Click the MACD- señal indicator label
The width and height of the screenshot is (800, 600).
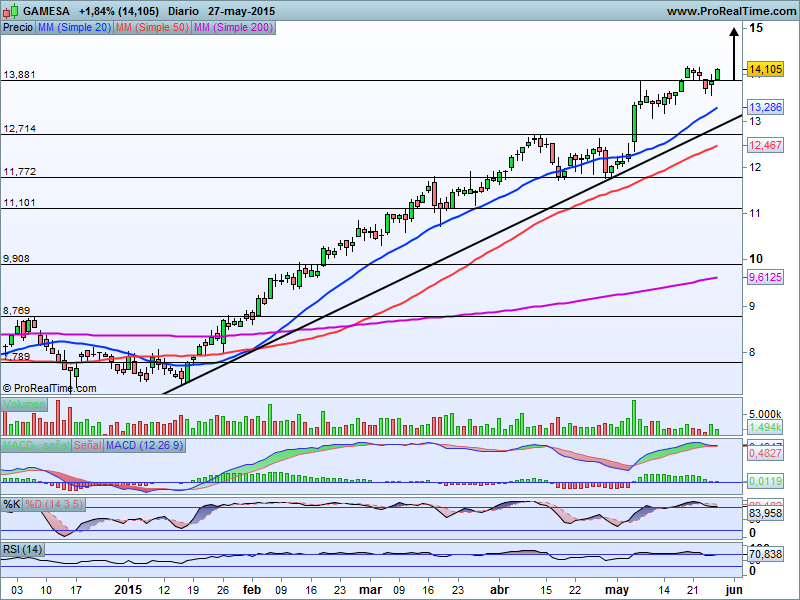pos(36,445)
